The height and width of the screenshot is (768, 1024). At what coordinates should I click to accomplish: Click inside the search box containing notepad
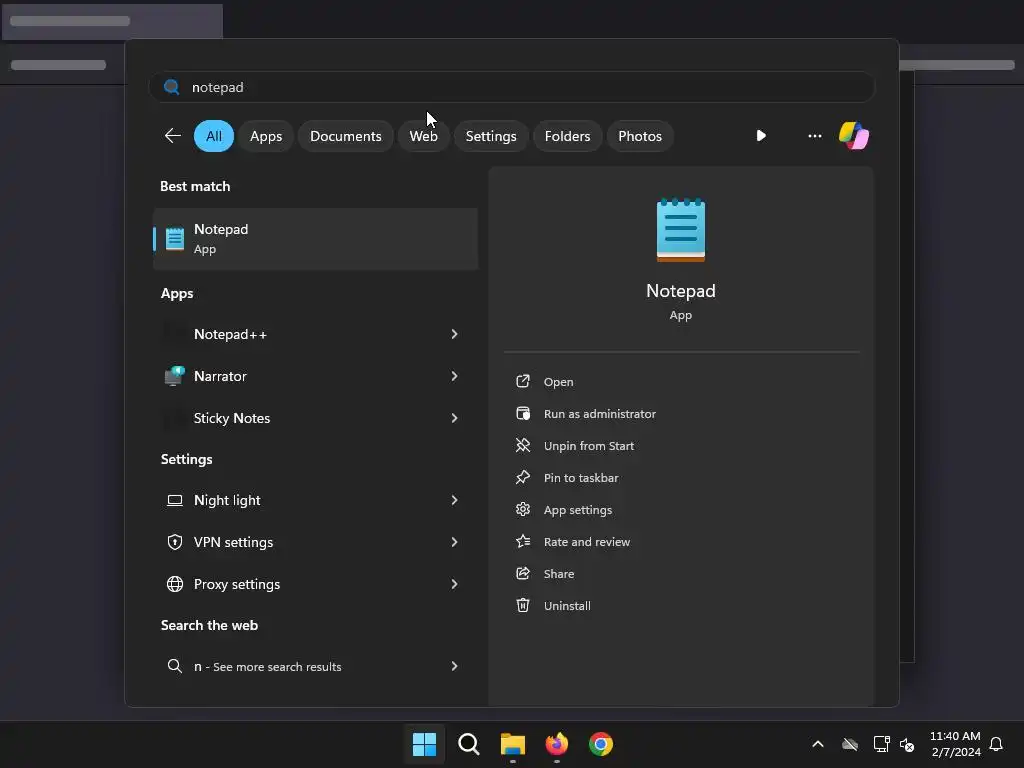[x=511, y=87]
